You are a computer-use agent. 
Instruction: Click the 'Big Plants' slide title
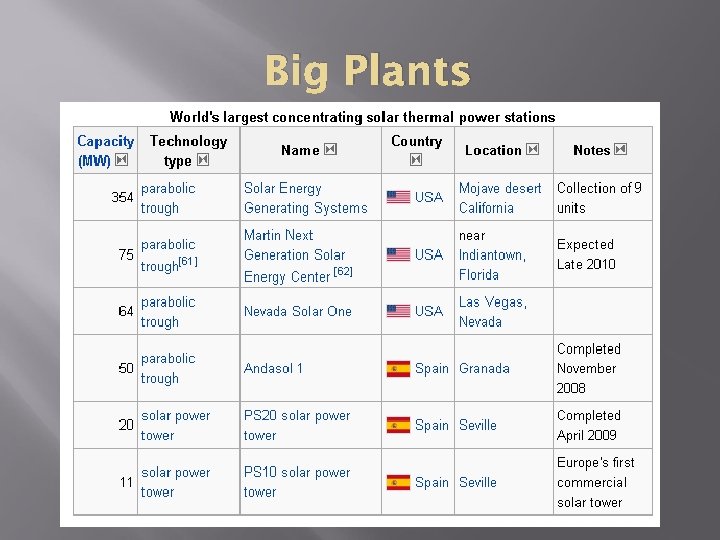367,71
